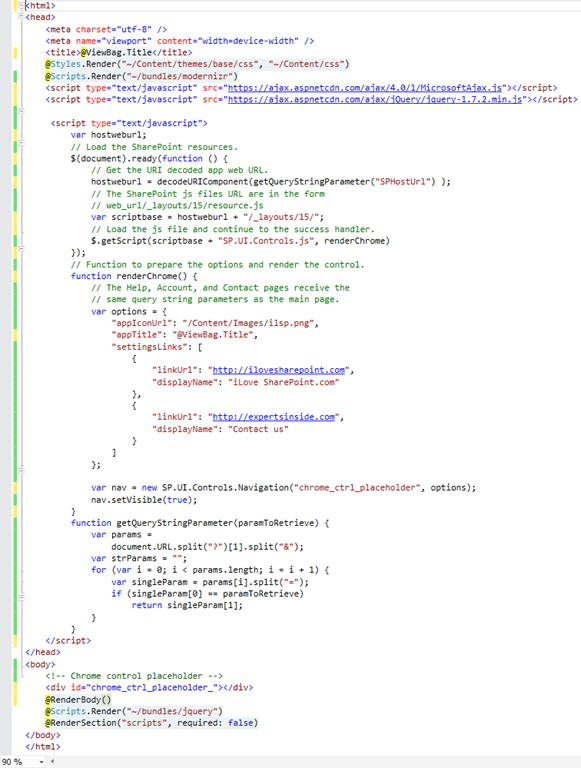Viewport: 581px width, 768px height.
Task: Toggle outline marker beside SharePoint resources comment
Action: pos(21,143)
